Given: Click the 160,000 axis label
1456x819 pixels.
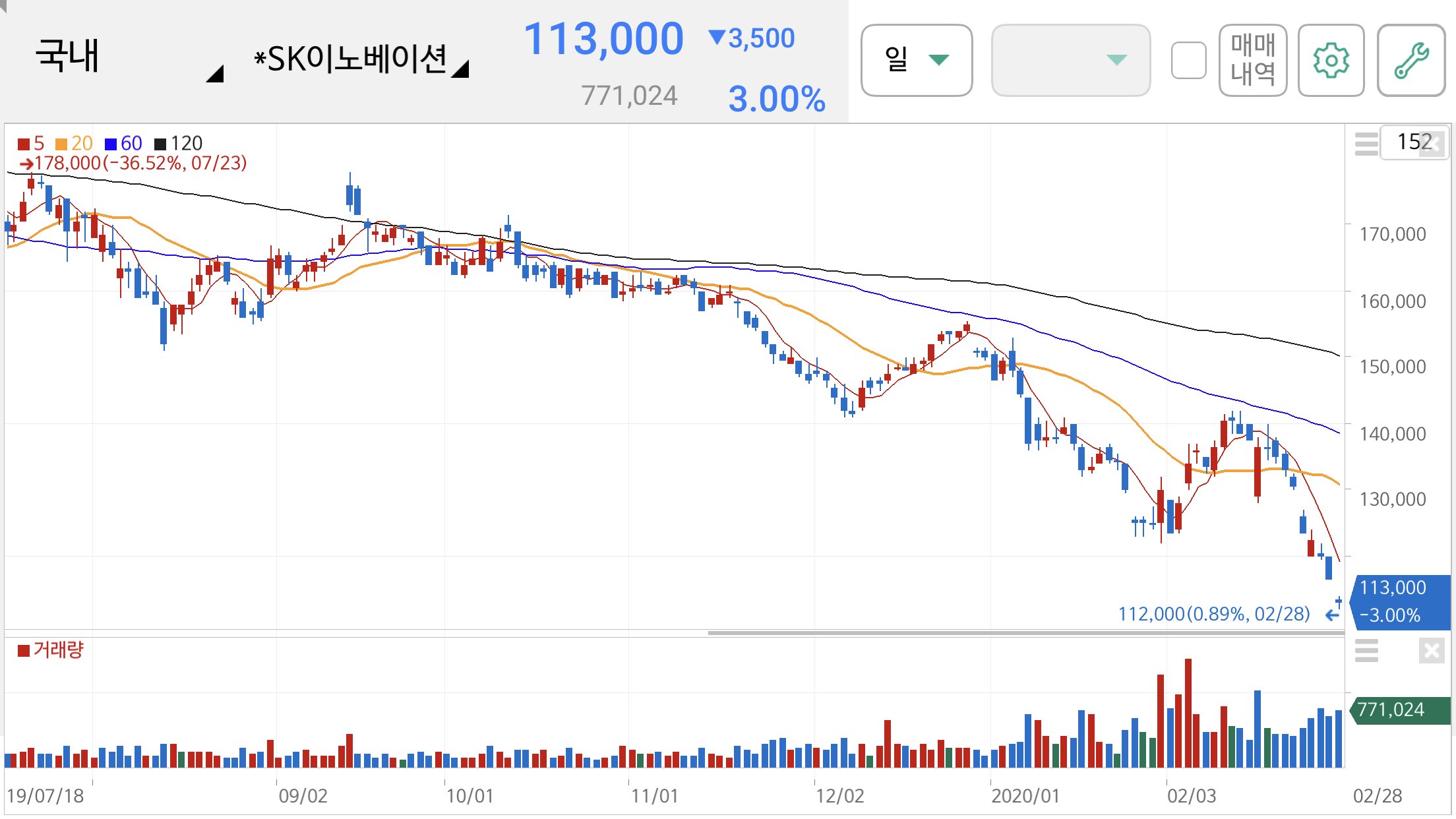Looking at the screenshot, I should (x=1393, y=301).
